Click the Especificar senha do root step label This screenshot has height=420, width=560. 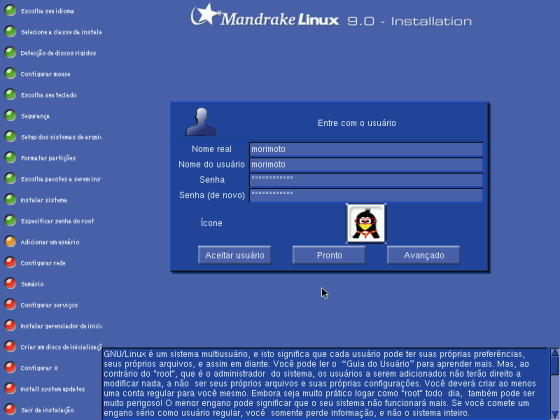tap(57, 221)
